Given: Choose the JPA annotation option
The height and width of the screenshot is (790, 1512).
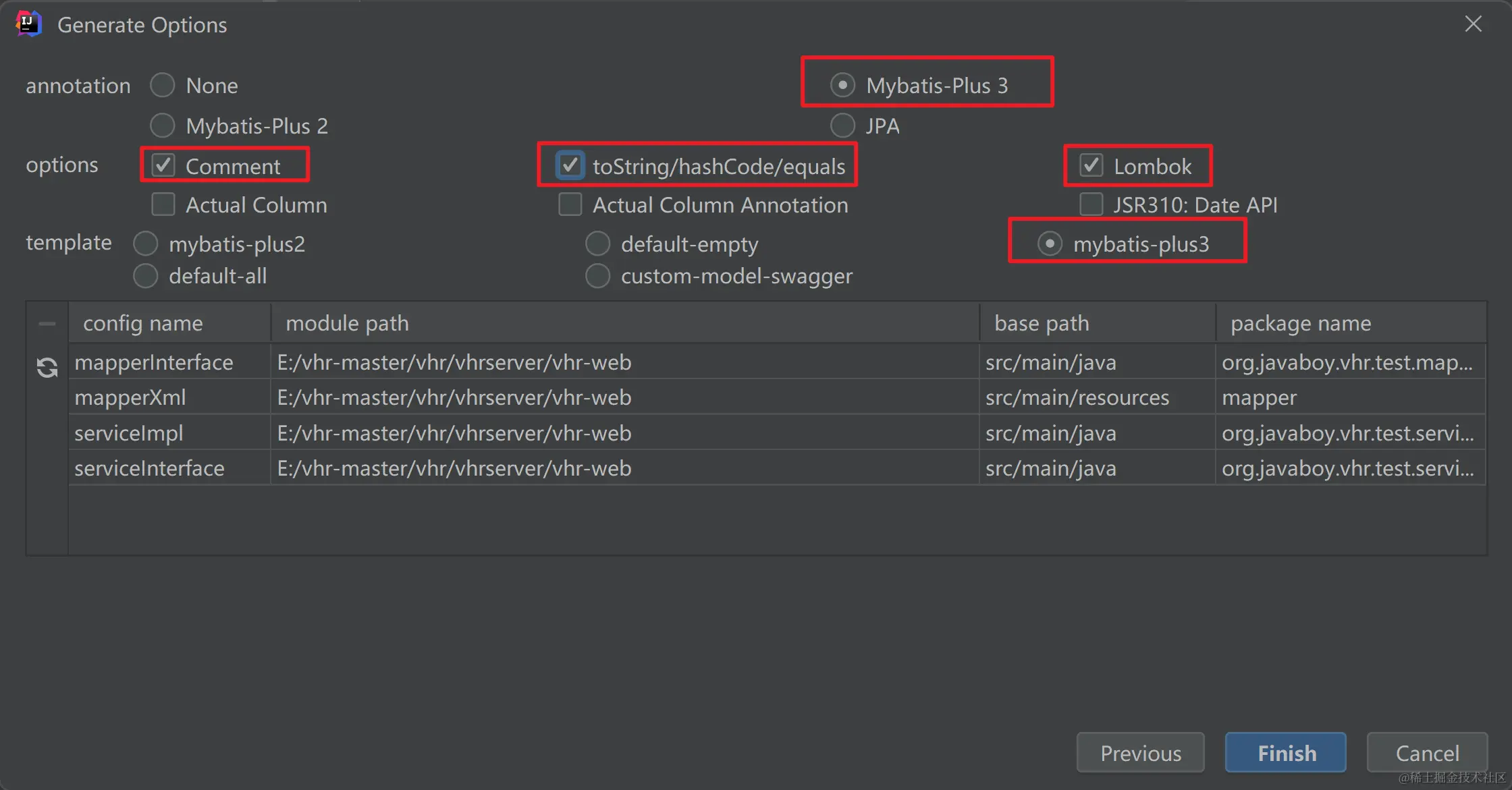Looking at the screenshot, I should click(x=842, y=125).
